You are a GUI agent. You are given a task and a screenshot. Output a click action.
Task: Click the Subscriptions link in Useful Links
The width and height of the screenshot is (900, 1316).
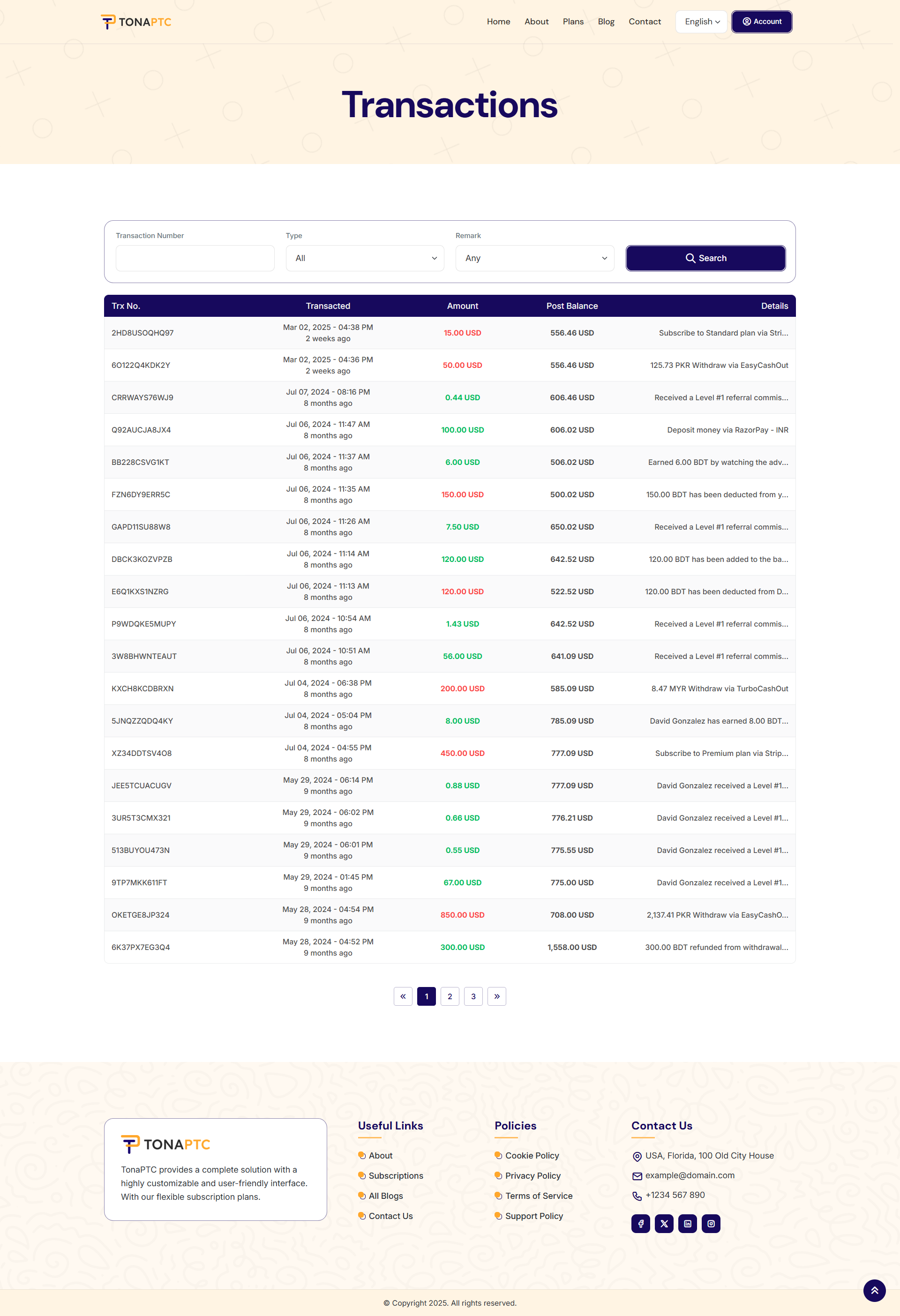pyautogui.click(x=395, y=1175)
